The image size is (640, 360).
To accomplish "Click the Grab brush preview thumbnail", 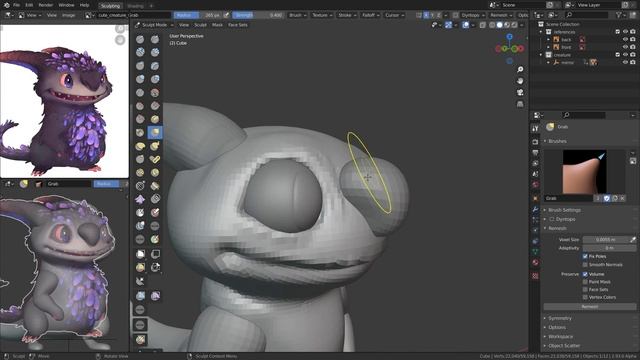I will [584, 171].
